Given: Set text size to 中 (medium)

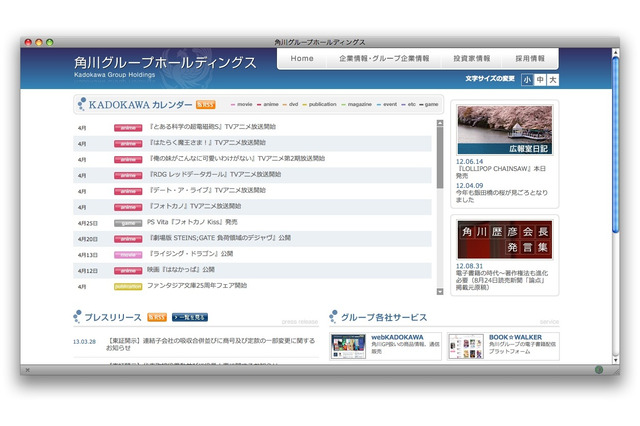Looking at the screenshot, I should pos(540,80).
